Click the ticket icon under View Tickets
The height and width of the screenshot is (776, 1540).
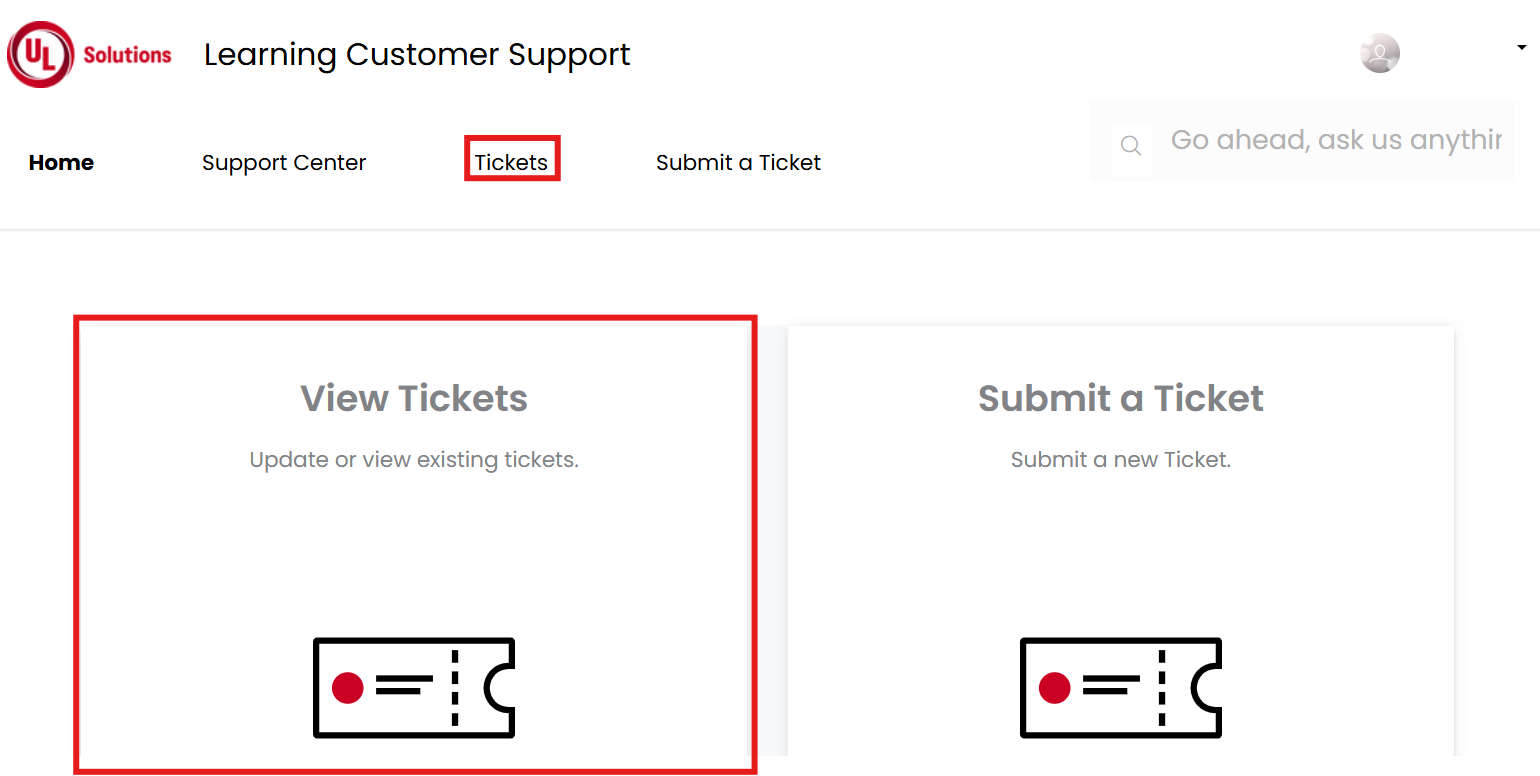coord(414,688)
